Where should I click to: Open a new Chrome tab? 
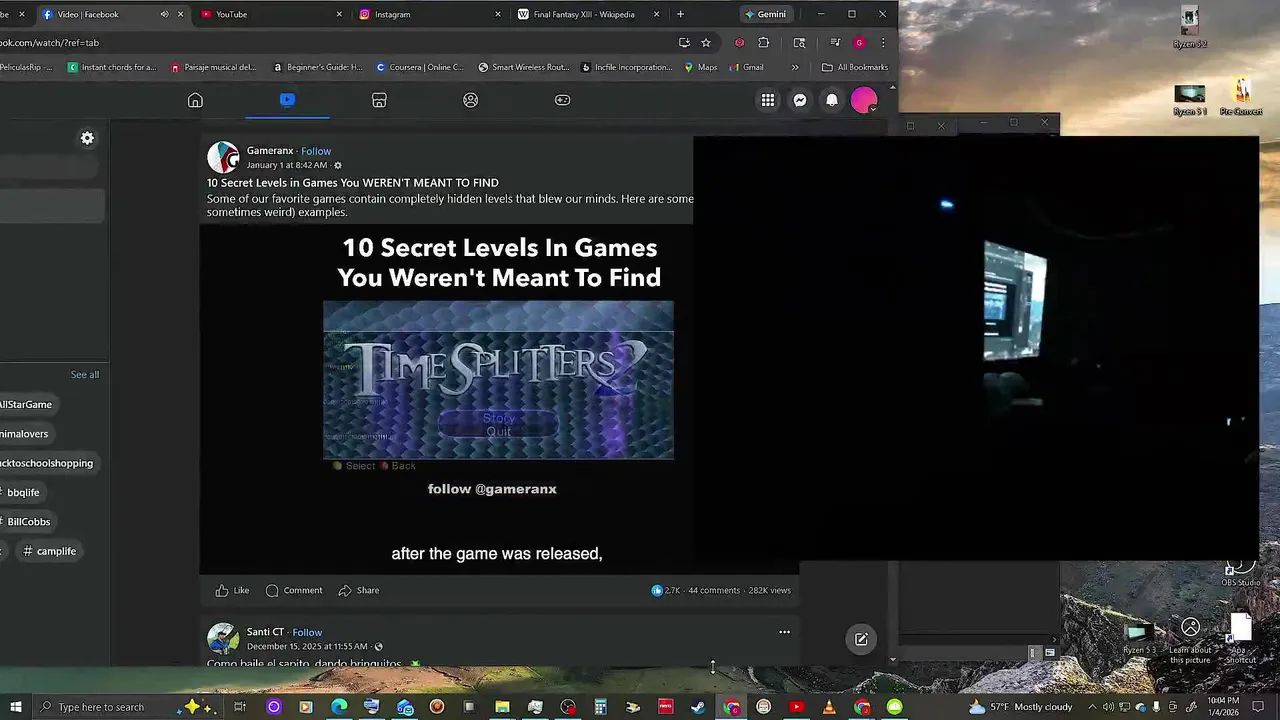click(x=680, y=14)
